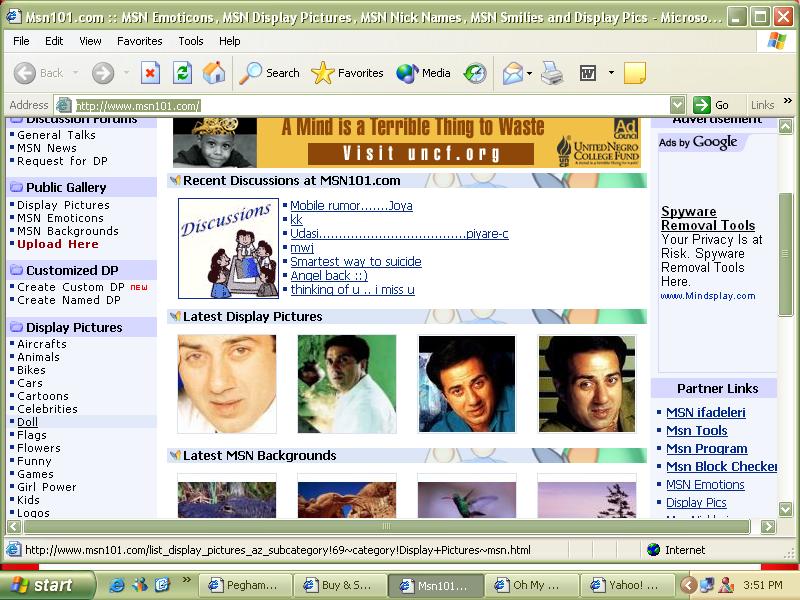Open the Media pane button
Viewport: 800px width, 600px height.
[423, 73]
